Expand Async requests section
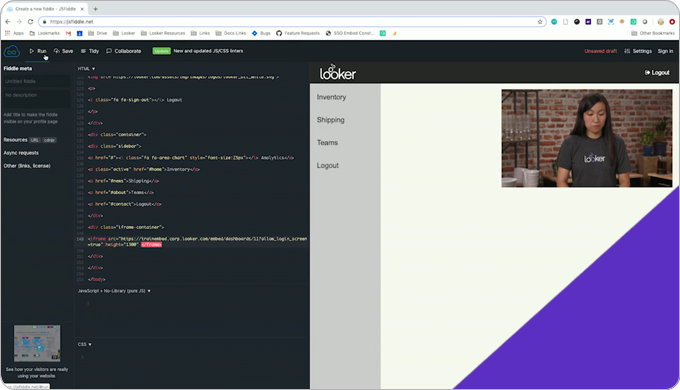Viewport: 680px width, 390px height. [21, 153]
